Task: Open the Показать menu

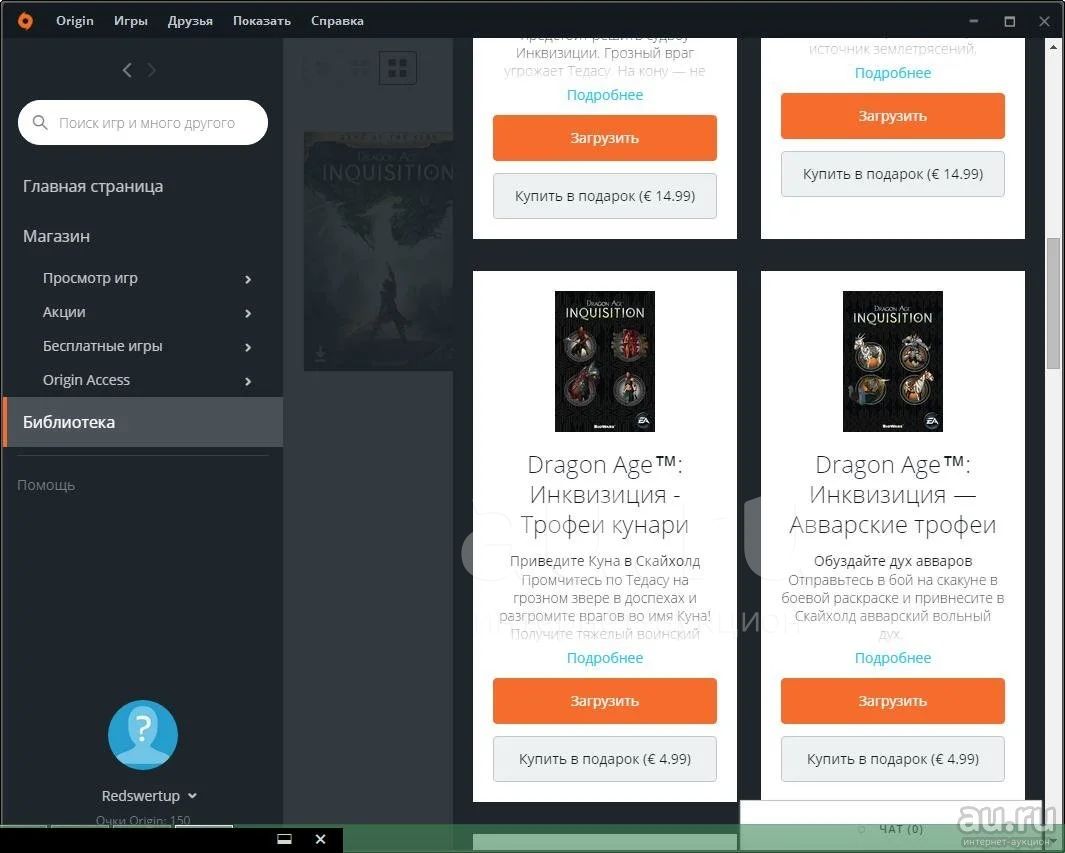Action: pyautogui.click(x=261, y=21)
